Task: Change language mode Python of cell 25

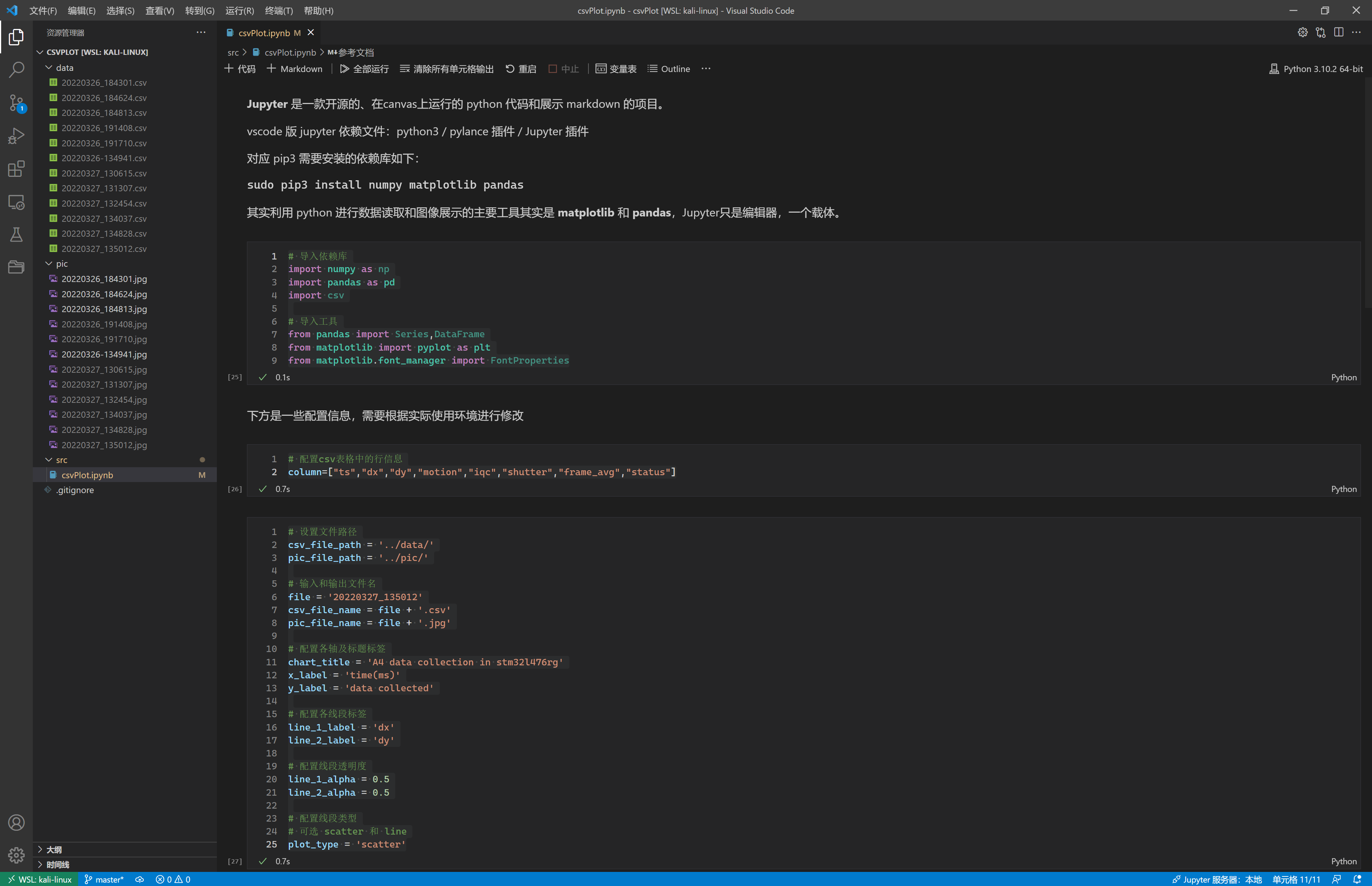Action: point(1344,377)
